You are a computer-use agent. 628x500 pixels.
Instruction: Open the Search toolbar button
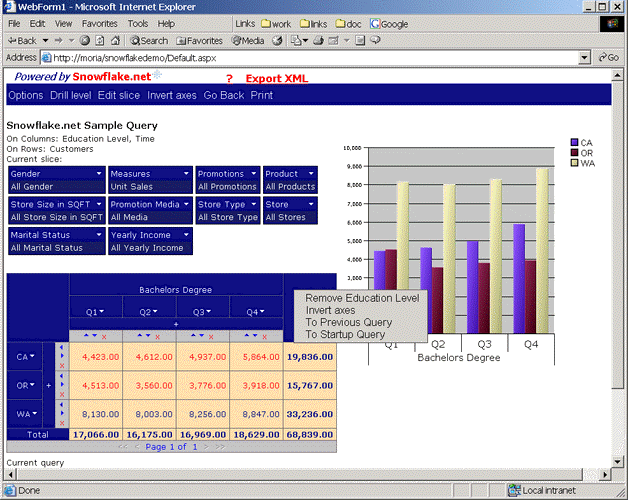(149, 40)
